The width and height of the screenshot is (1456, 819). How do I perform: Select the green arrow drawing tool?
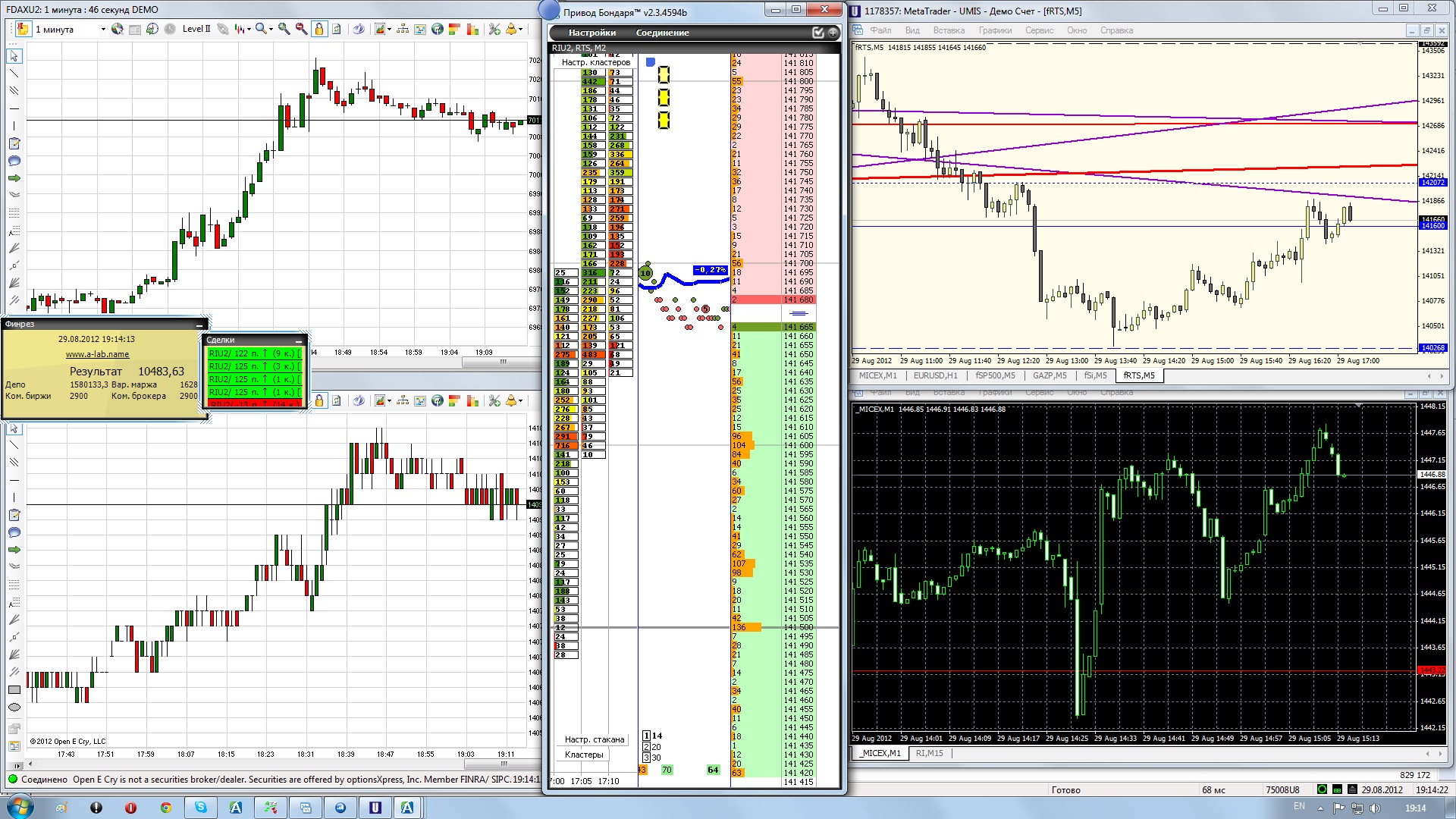[14, 178]
